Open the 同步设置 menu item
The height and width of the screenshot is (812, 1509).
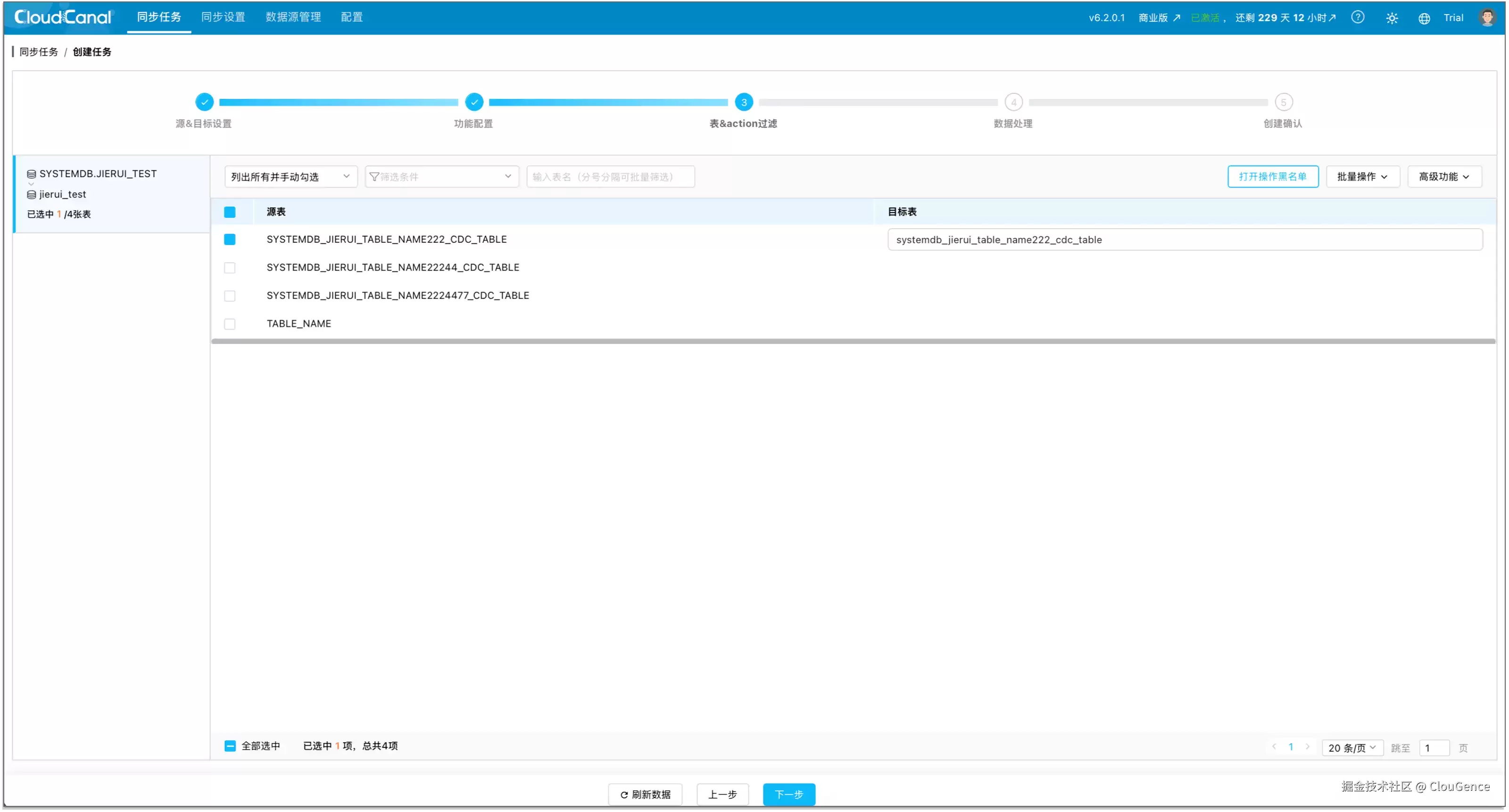tap(223, 17)
